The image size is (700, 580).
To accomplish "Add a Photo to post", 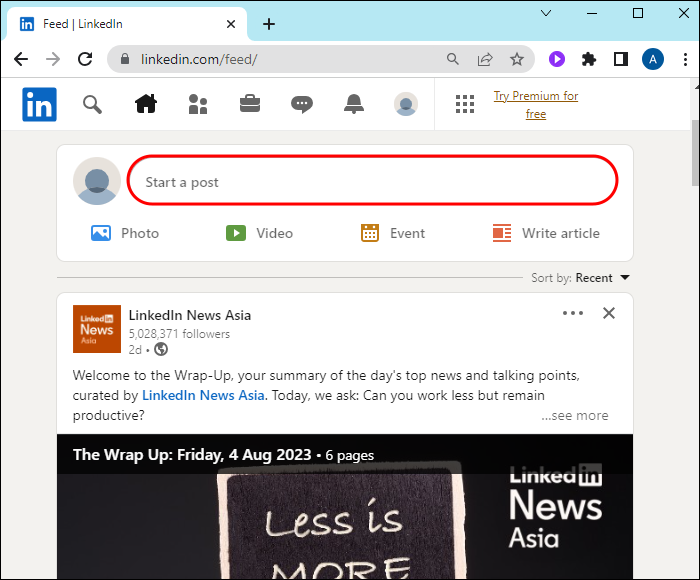I will click(125, 233).
